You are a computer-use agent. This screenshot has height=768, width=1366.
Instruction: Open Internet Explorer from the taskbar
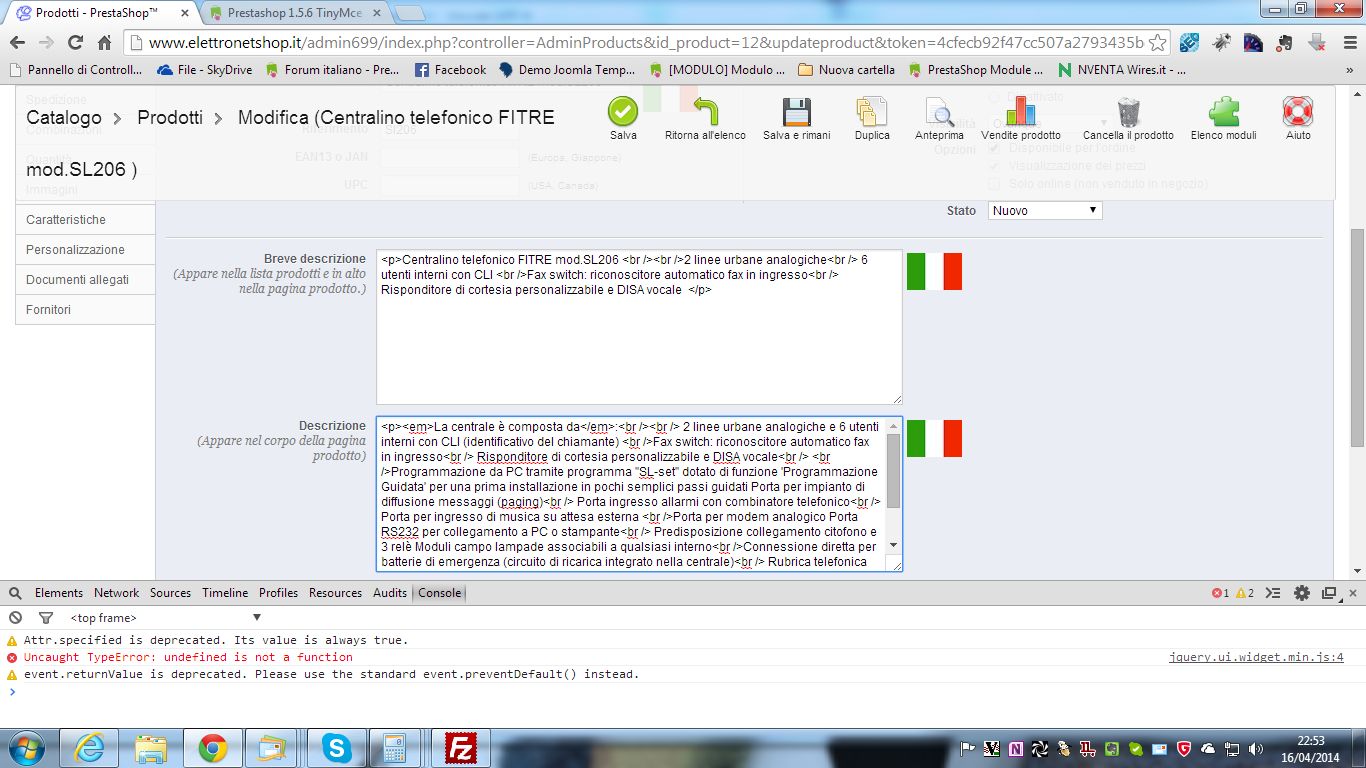pos(89,748)
